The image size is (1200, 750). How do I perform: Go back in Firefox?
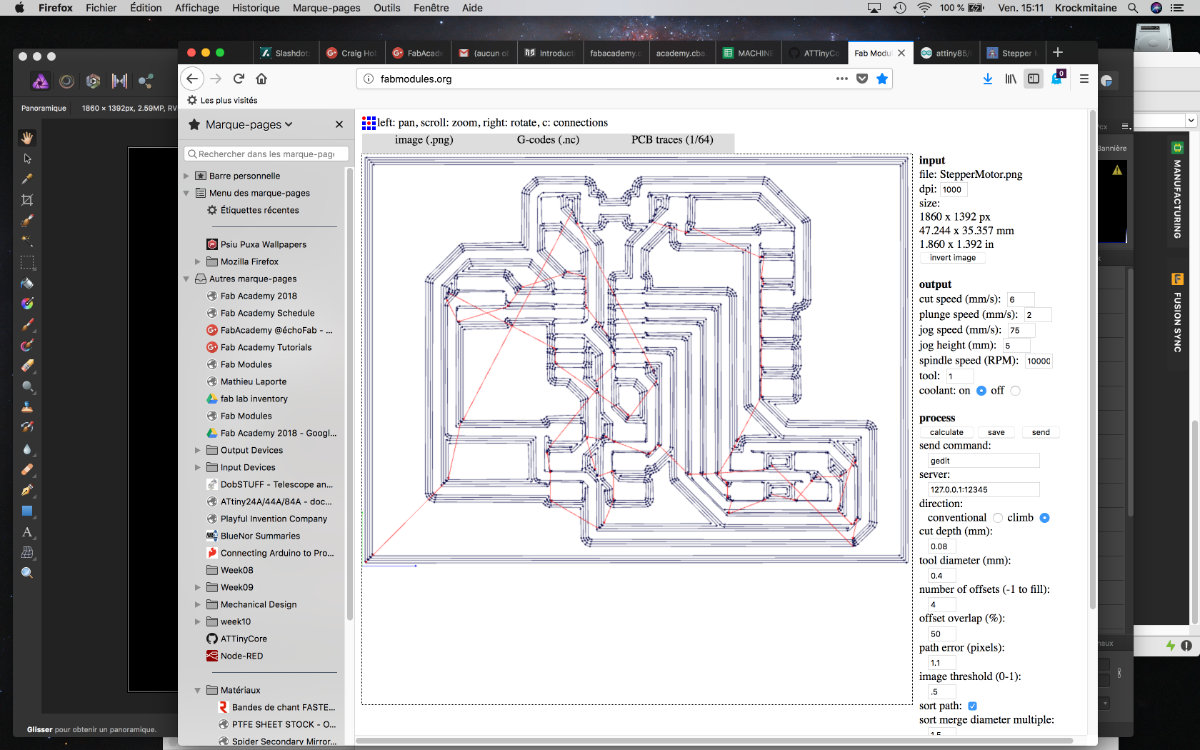[193, 78]
